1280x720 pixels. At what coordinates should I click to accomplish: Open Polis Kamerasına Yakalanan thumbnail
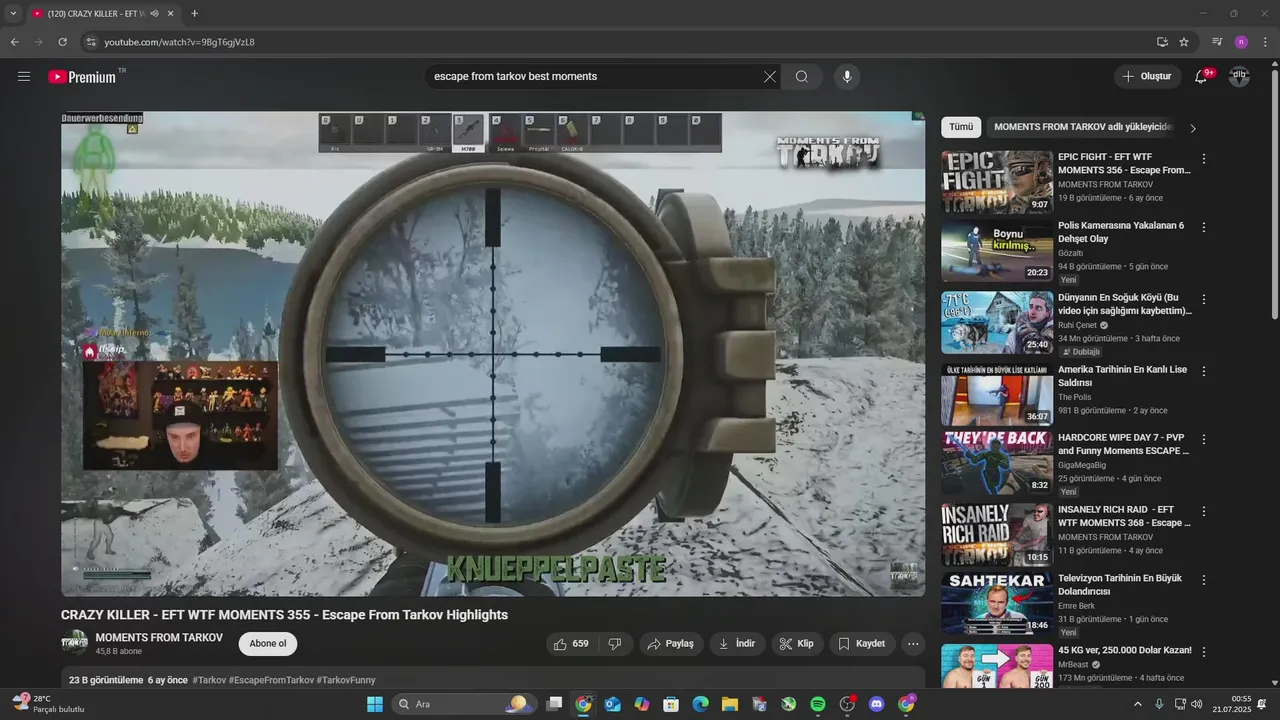tap(997, 252)
